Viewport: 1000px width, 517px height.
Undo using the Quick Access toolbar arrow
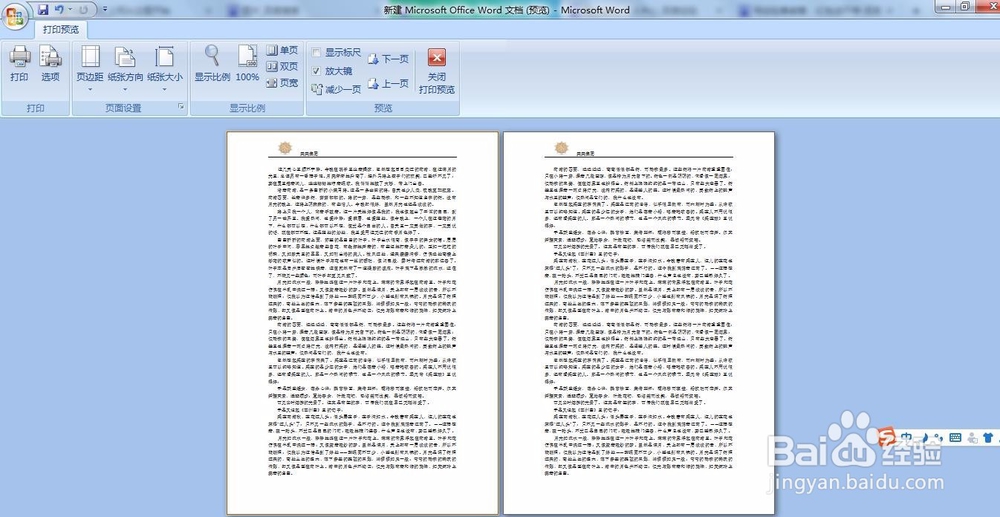[59, 10]
